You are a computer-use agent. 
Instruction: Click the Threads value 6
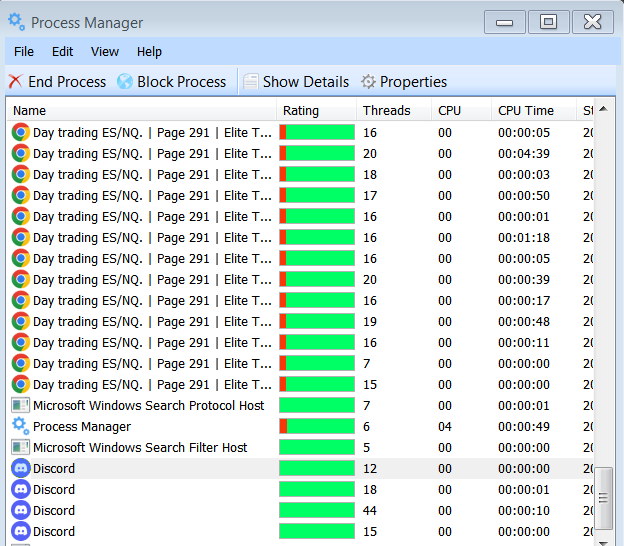(x=367, y=427)
